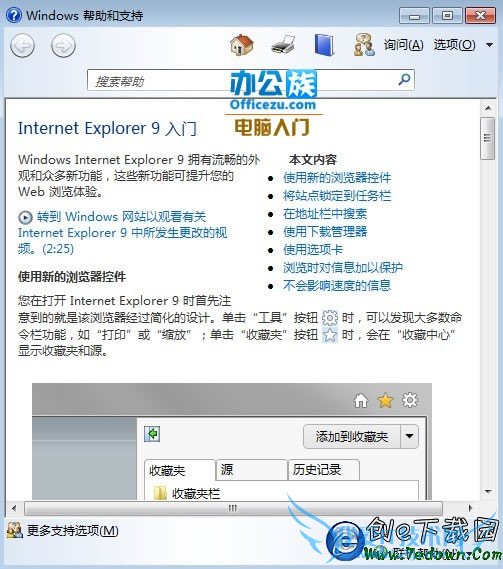Open link 浏览时对信息加以保护
This screenshot has height=569, width=503.
[343, 268]
